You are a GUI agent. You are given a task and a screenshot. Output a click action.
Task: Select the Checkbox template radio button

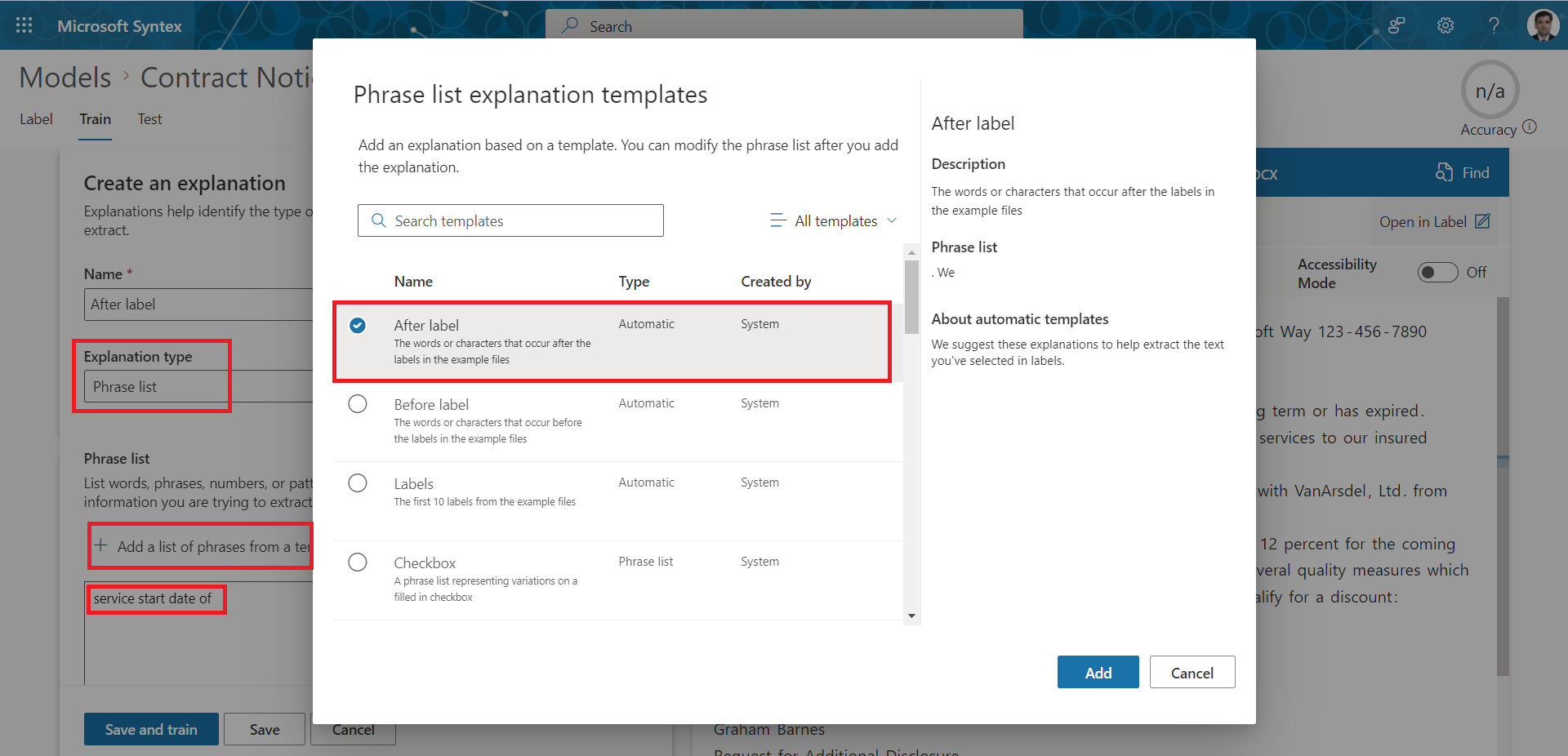coord(358,563)
